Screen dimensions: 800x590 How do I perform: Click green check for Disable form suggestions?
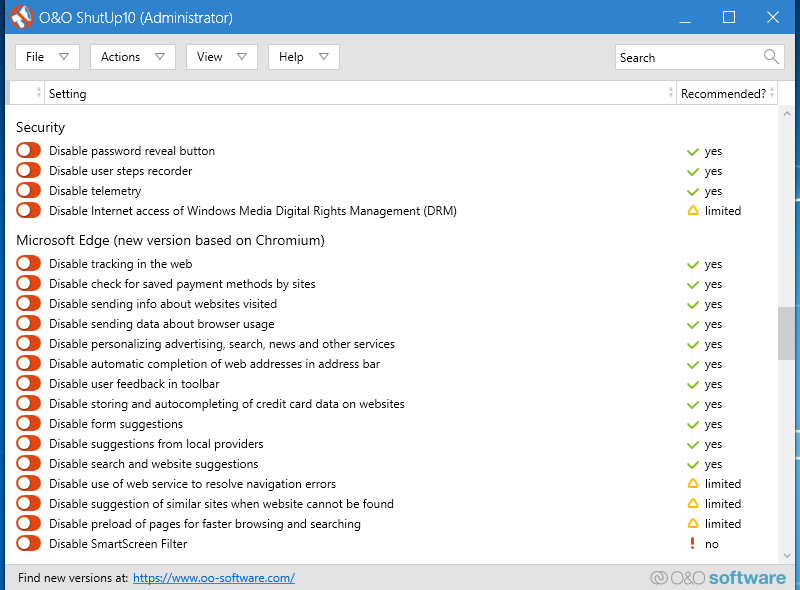point(693,424)
